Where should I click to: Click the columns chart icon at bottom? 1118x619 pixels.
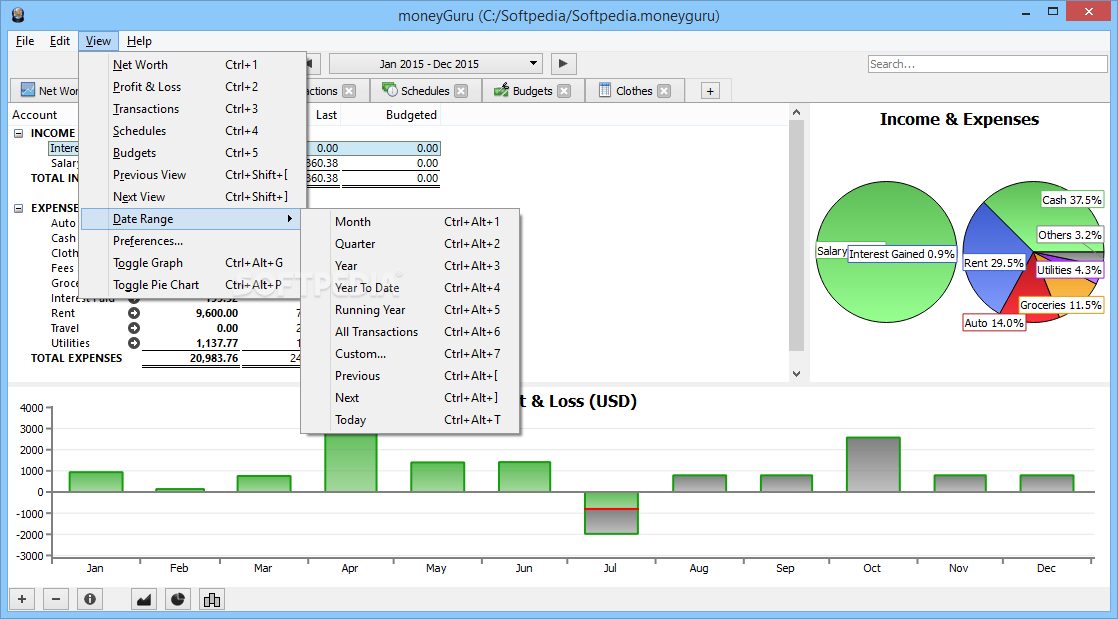[212, 599]
